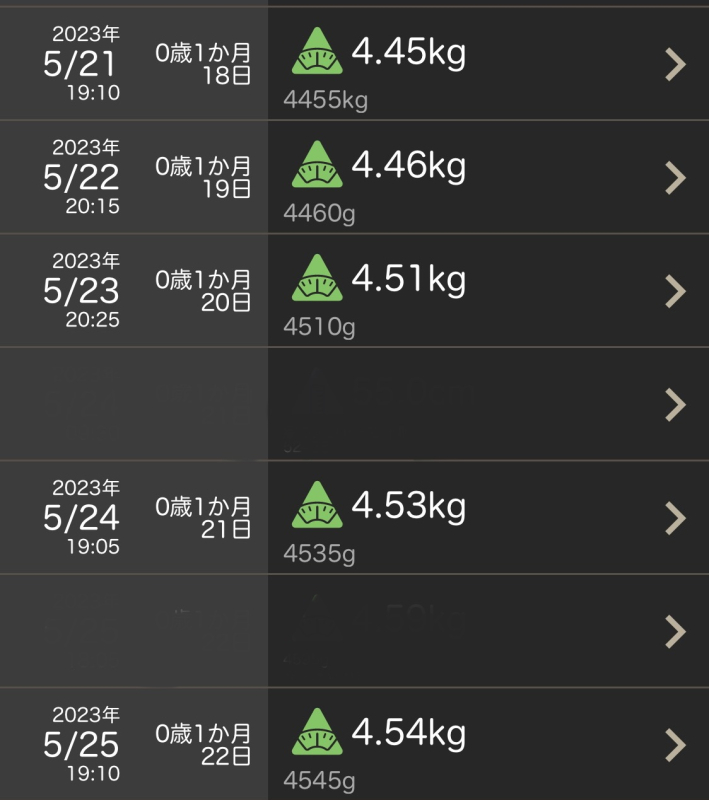
Task: Click the 4.46kg weight value
Action: pos(408,164)
